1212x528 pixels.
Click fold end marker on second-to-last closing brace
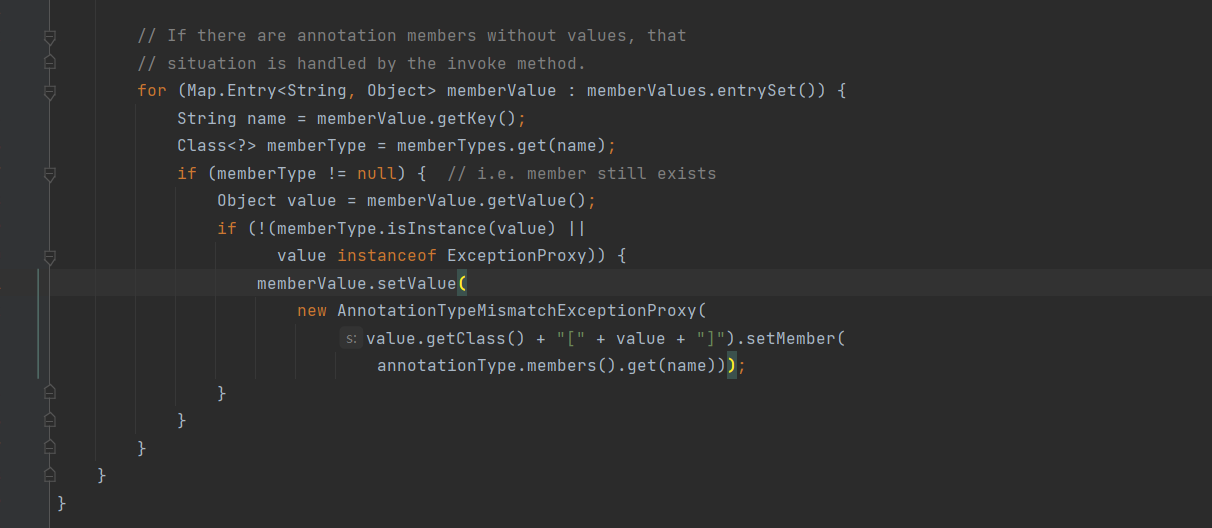[49, 475]
